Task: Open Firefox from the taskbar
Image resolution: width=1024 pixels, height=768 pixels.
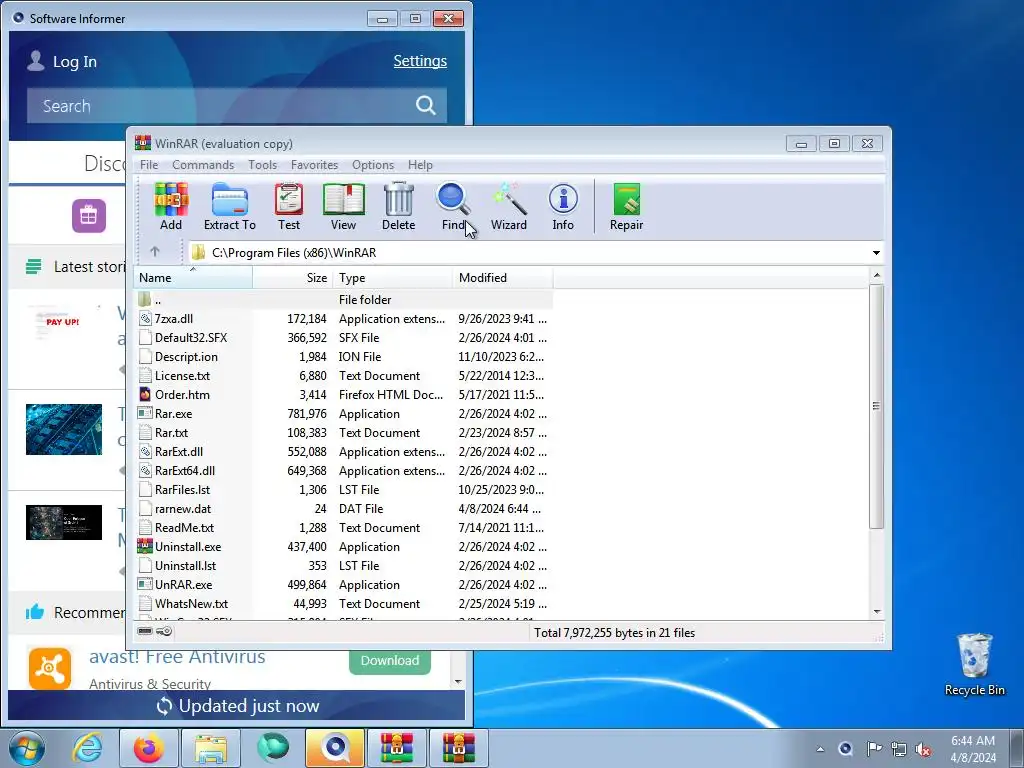Action: point(149,748)
